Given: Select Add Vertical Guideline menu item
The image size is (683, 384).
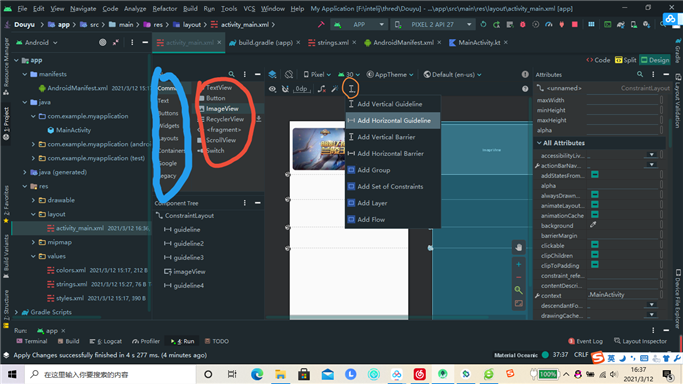Looking at the screenshot, I should pos(393,104).
